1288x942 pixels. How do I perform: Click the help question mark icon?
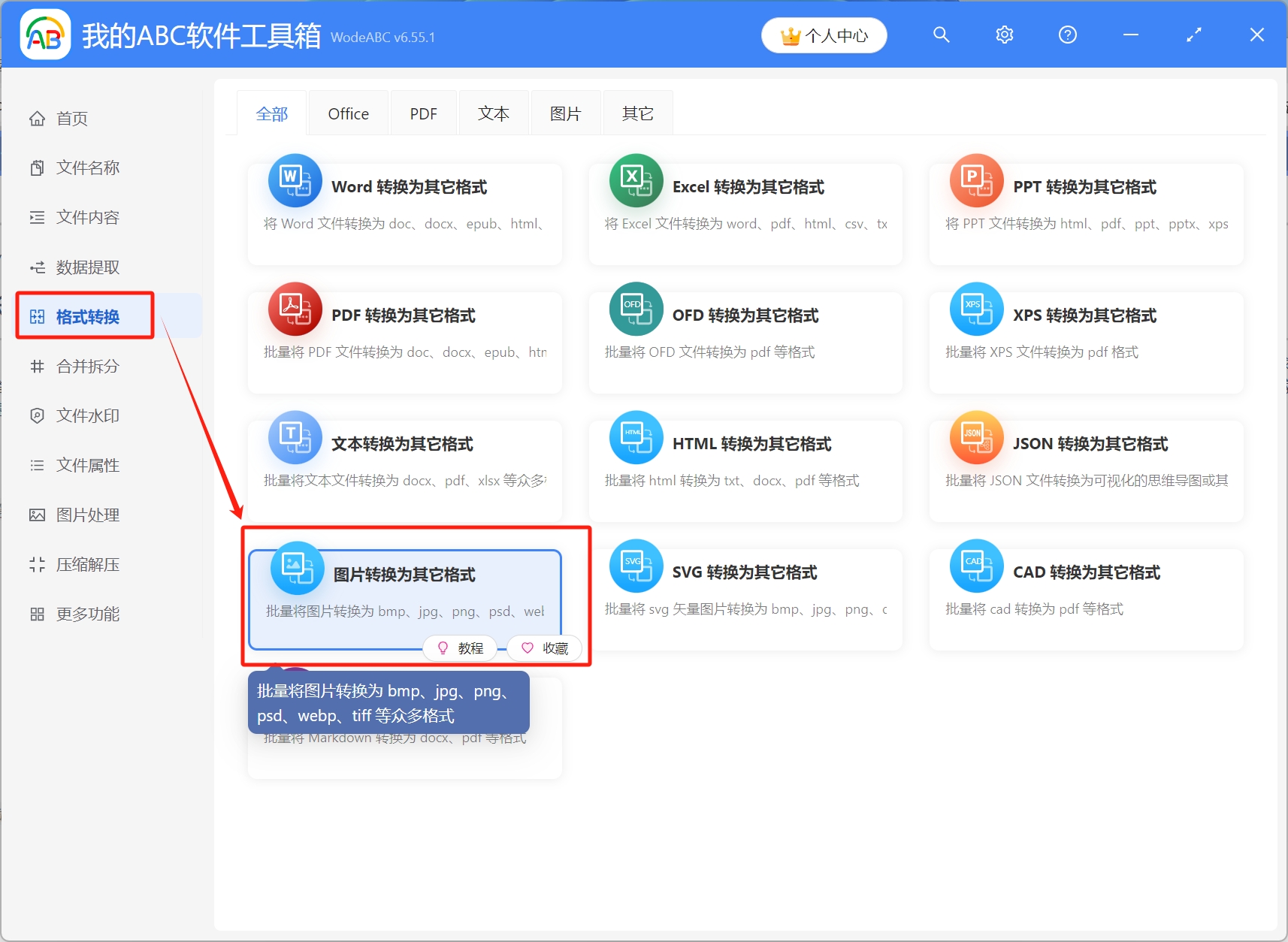point(1067,35)
